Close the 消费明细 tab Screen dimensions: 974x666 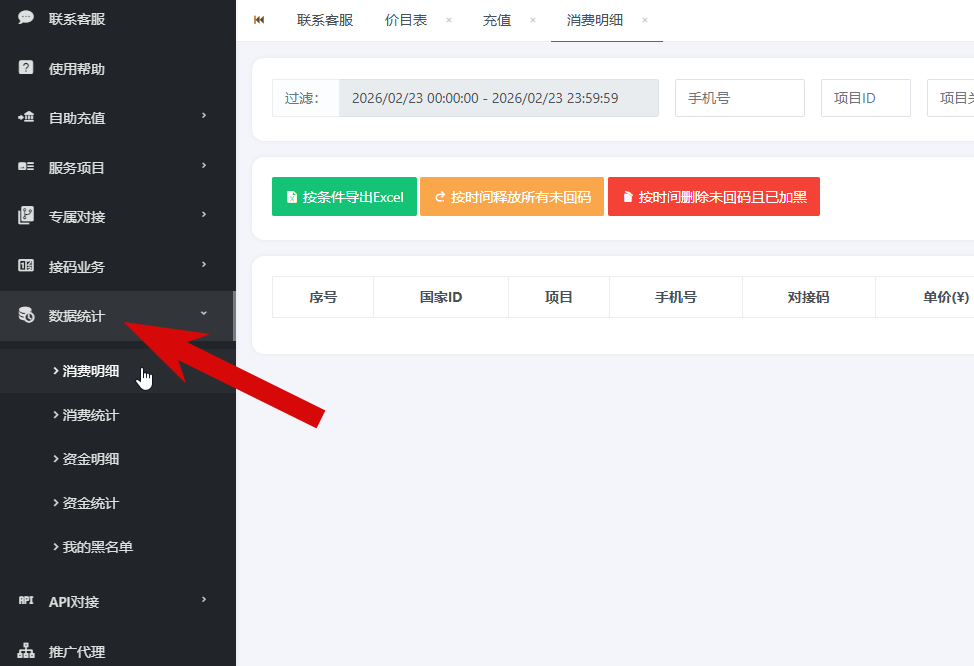[645, 20]
